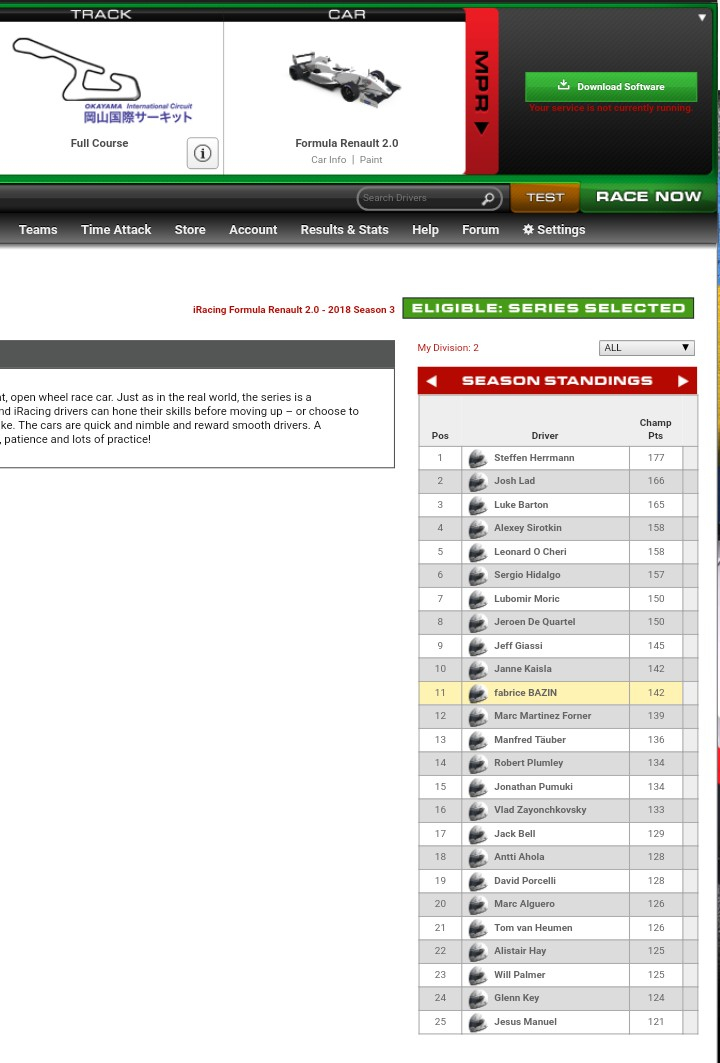720x1063 pixels.
Task: Click the search magnifier icon
Action: 487,199
